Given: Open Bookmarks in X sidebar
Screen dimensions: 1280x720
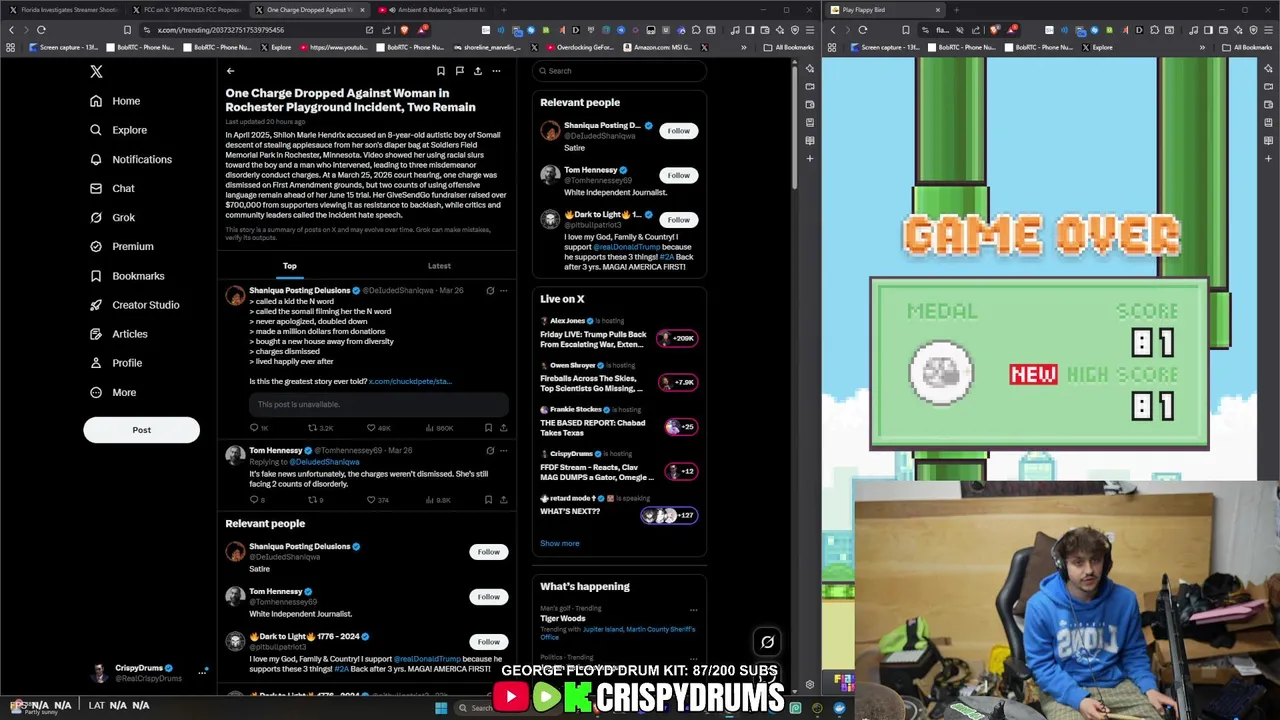Looking at the screenshot, I should tap(126, 276).
